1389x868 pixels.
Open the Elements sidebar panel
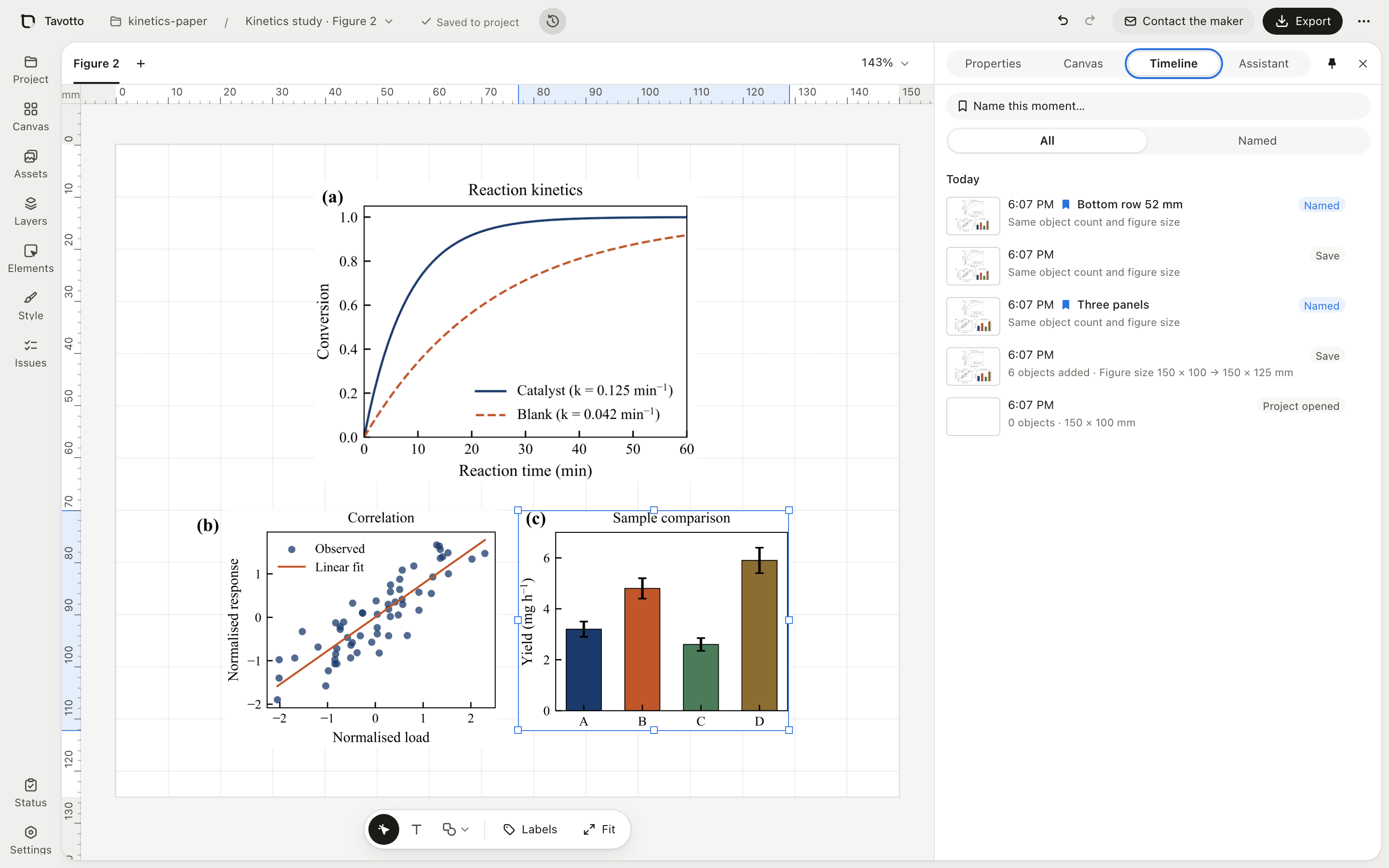(x=30, y=259)
